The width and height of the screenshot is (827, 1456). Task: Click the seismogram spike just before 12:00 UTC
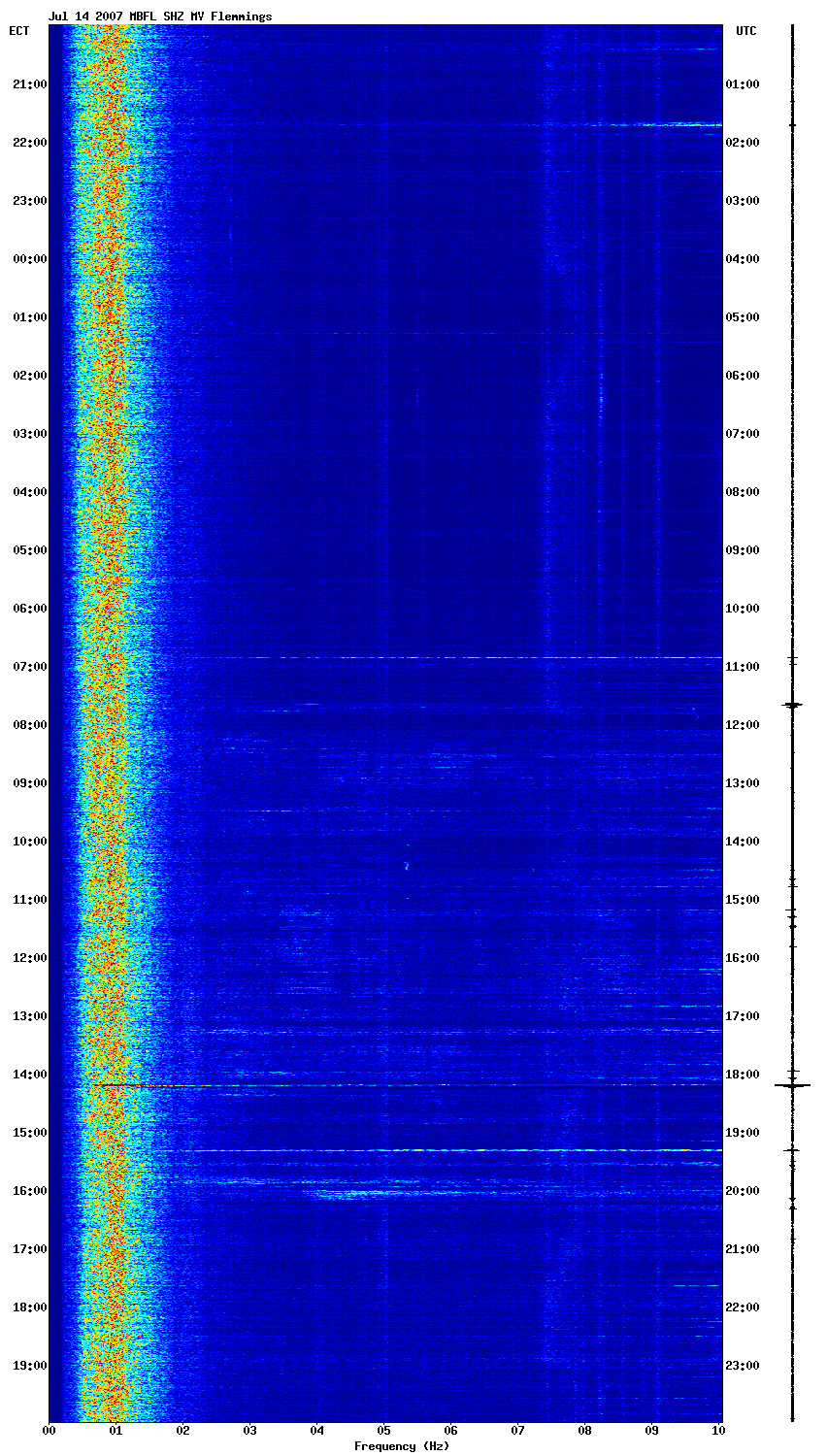(x=792, y=705)
